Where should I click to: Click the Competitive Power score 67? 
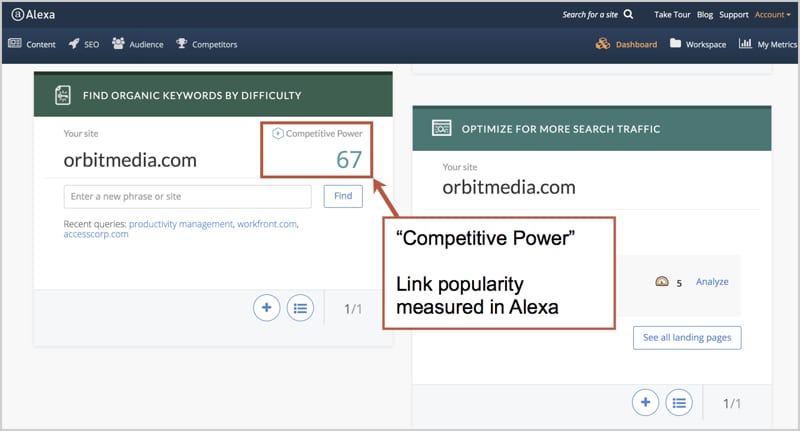pos(349,160)
